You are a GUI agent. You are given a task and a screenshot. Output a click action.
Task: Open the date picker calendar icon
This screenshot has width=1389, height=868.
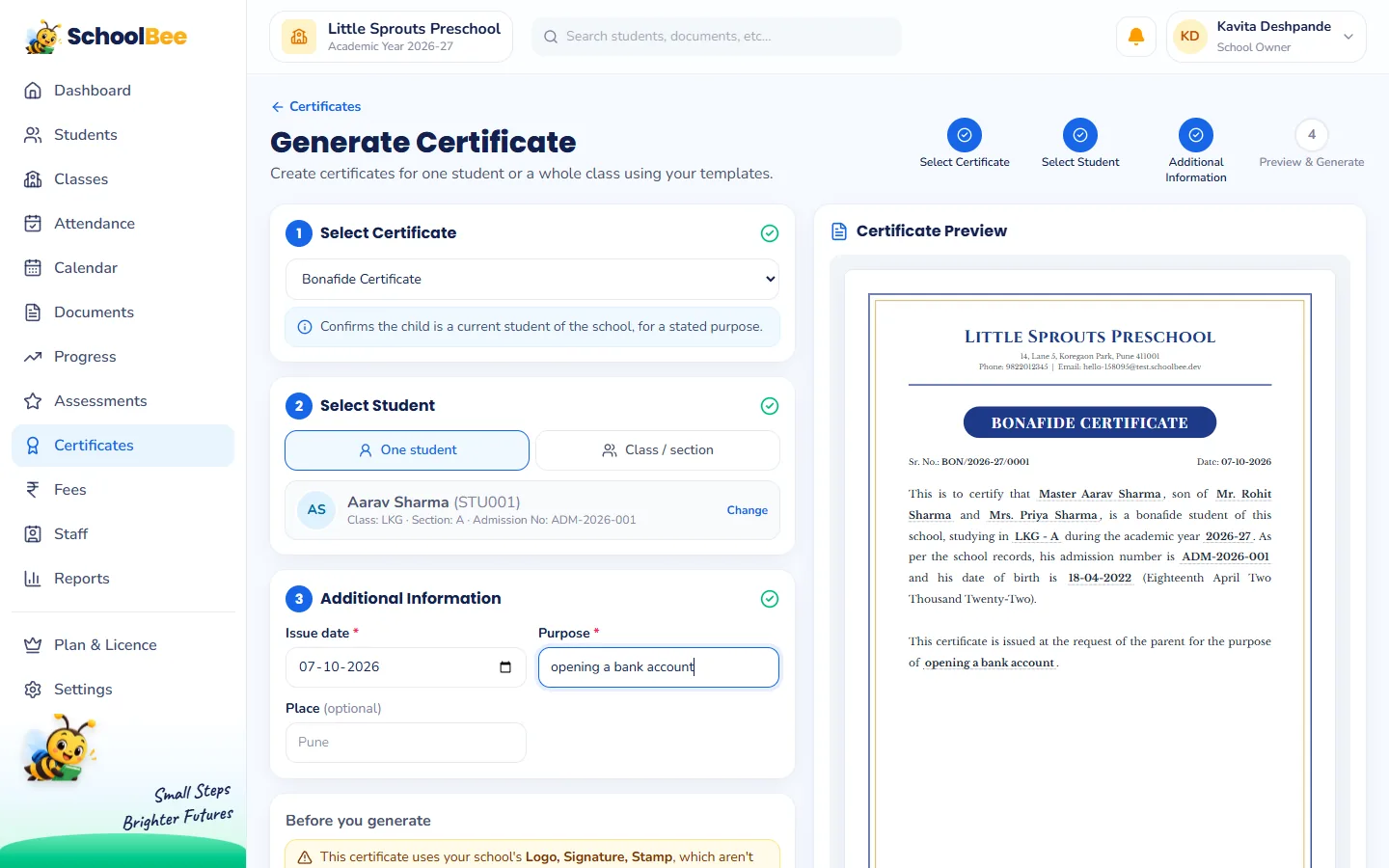coord(505,667)
